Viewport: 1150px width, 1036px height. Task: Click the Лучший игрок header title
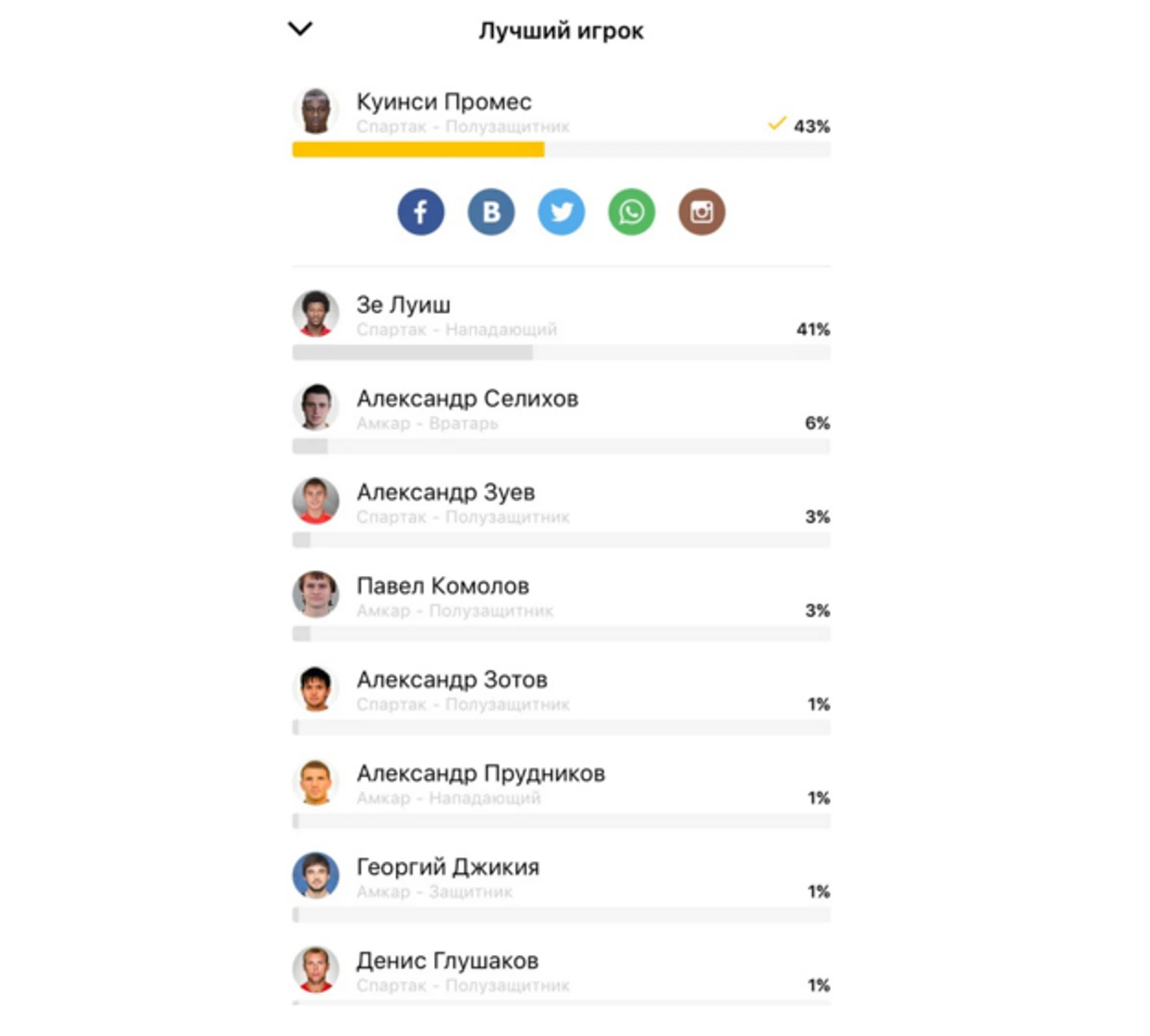pyautogui.click(x=561, y=31)
